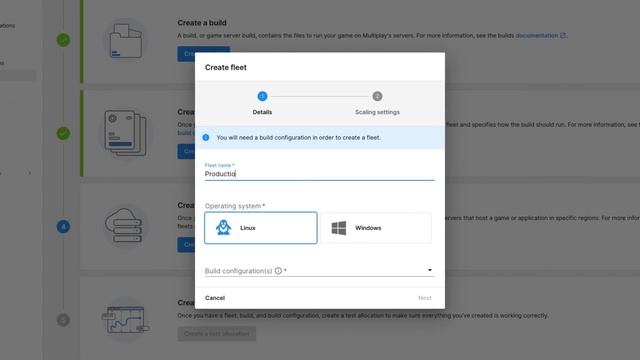Click the Windows logo icon
Screen dimensions: 640x360
(x=339, y=228)
